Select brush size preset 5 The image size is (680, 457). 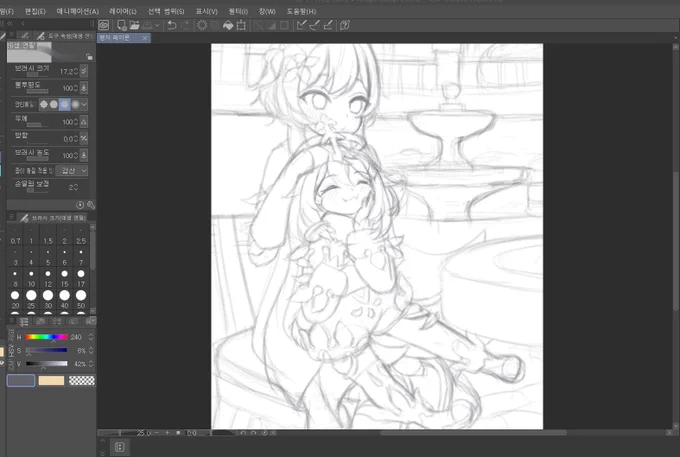(x=48, y=258)
